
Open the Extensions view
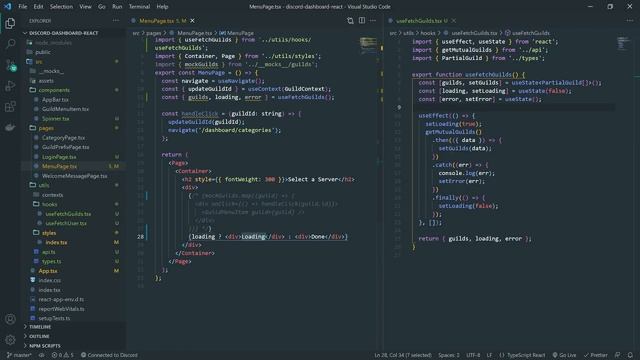pos(10,107)
